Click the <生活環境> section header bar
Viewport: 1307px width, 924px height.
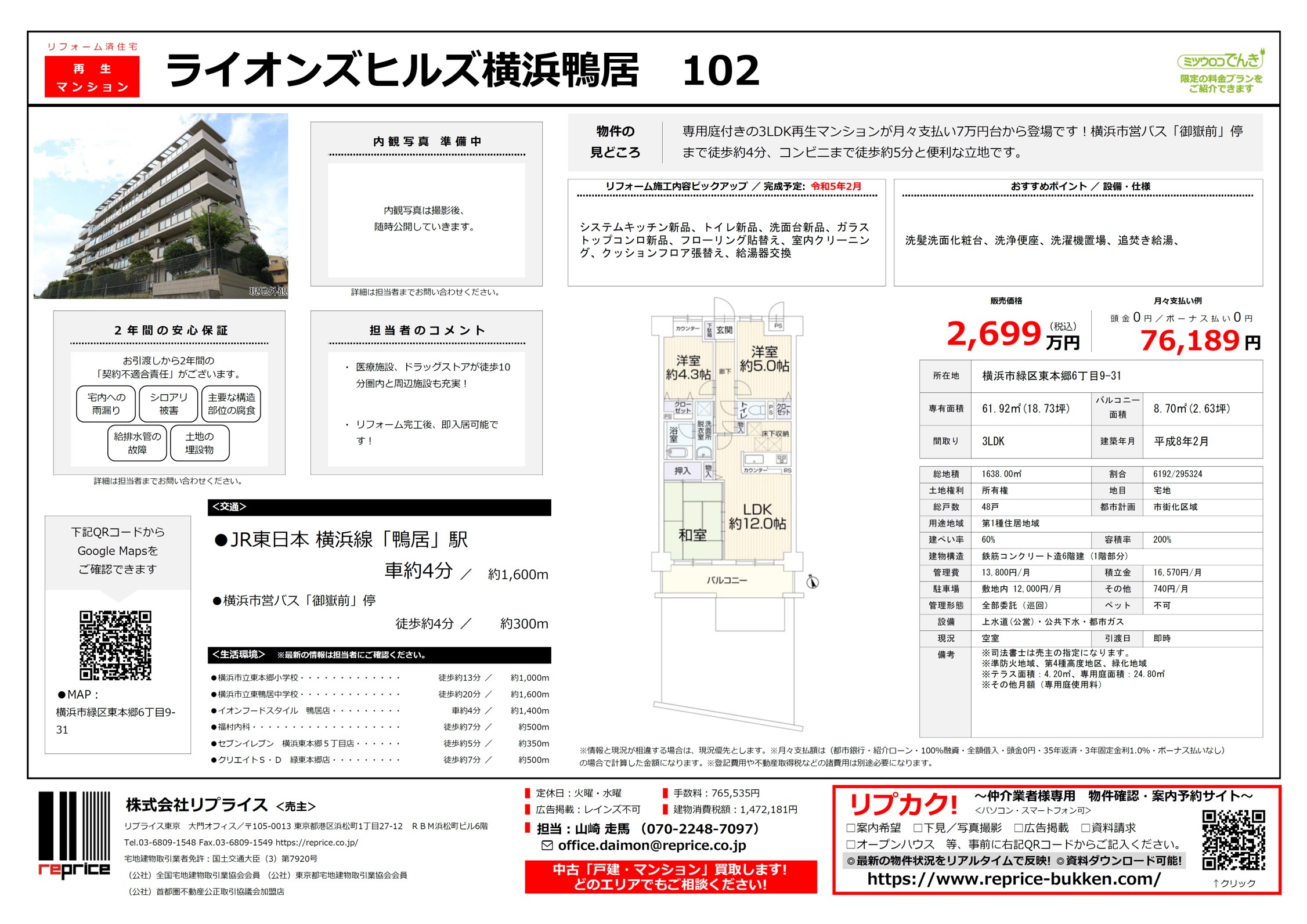pos(378,655)
